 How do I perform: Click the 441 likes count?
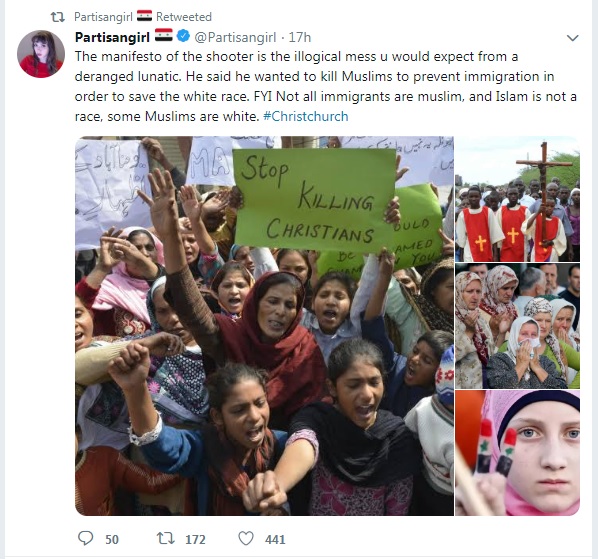(275, 539)
